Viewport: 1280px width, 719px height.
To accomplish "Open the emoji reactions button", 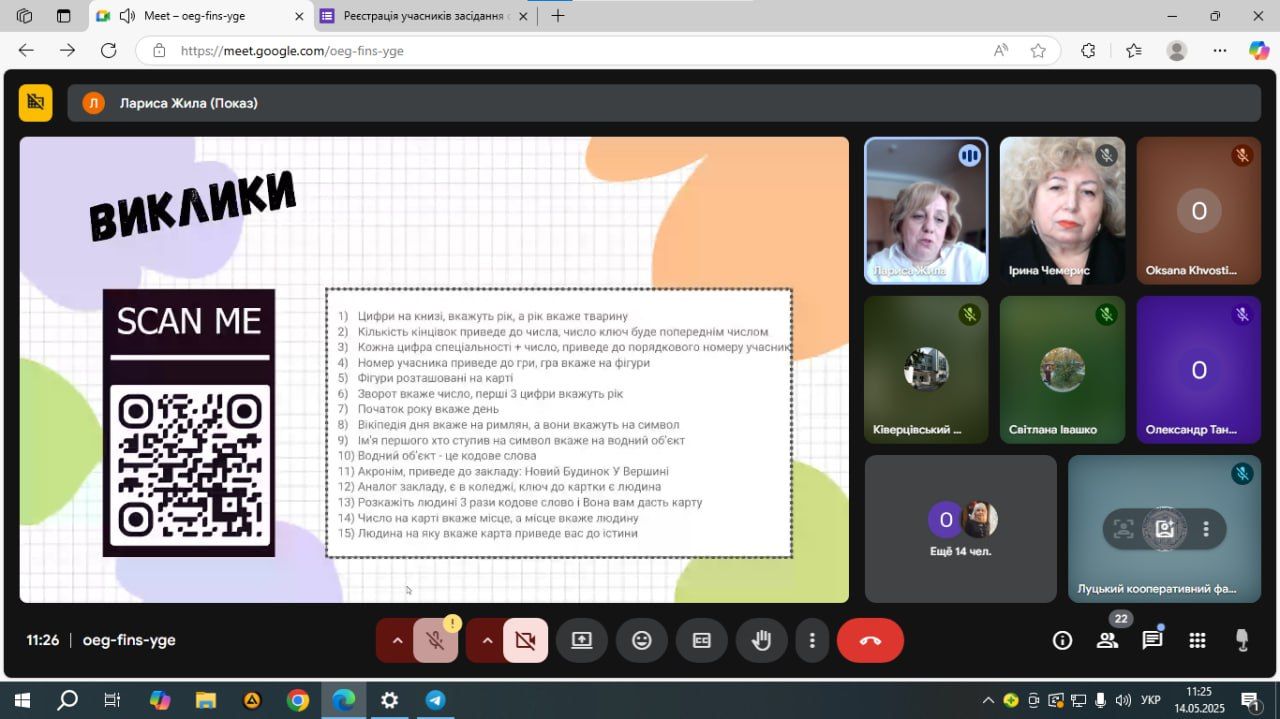I will coord(642,641).
